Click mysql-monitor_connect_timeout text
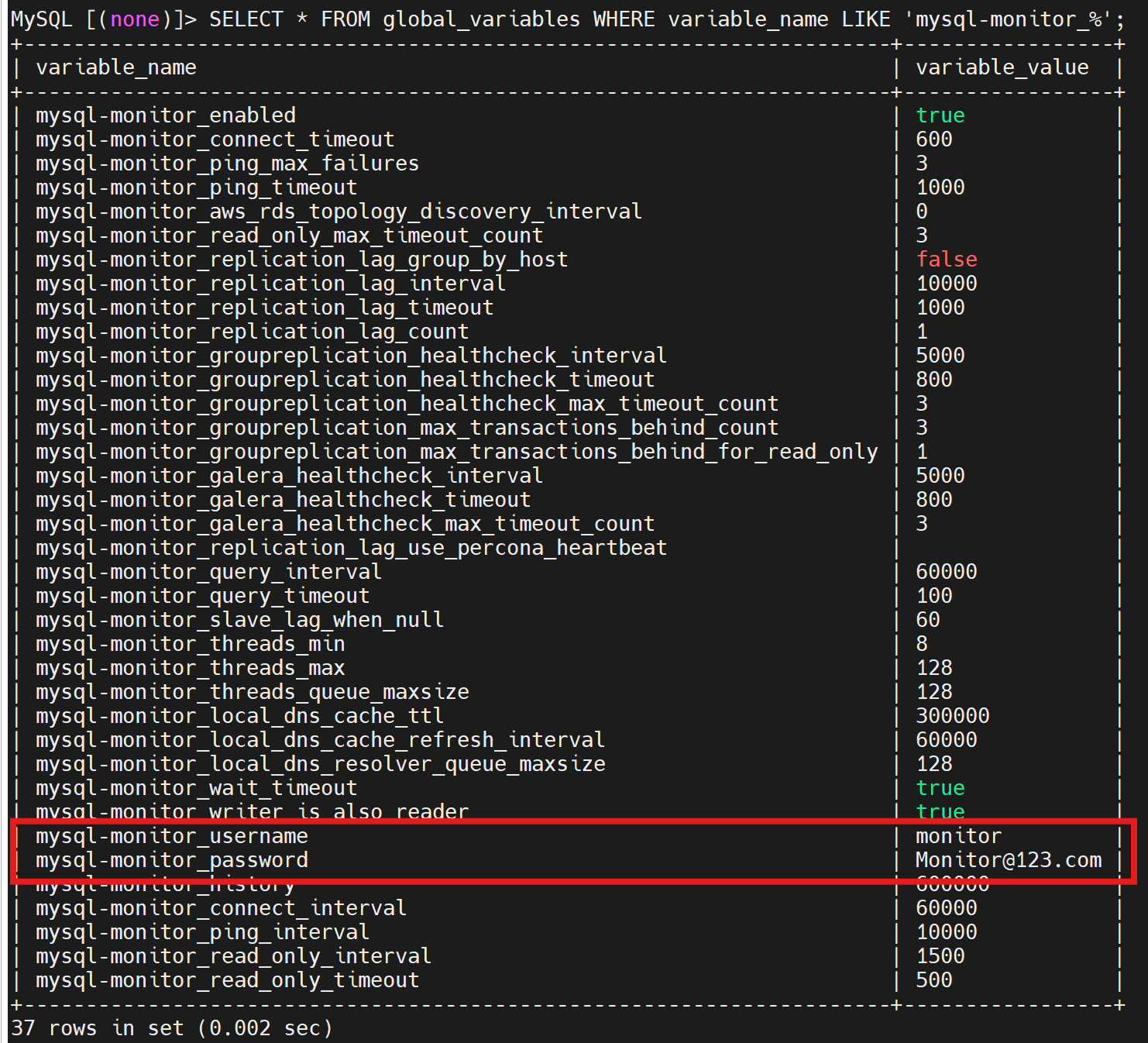This screenshot has width=1148, height=1043. click(x=215, y=140)
